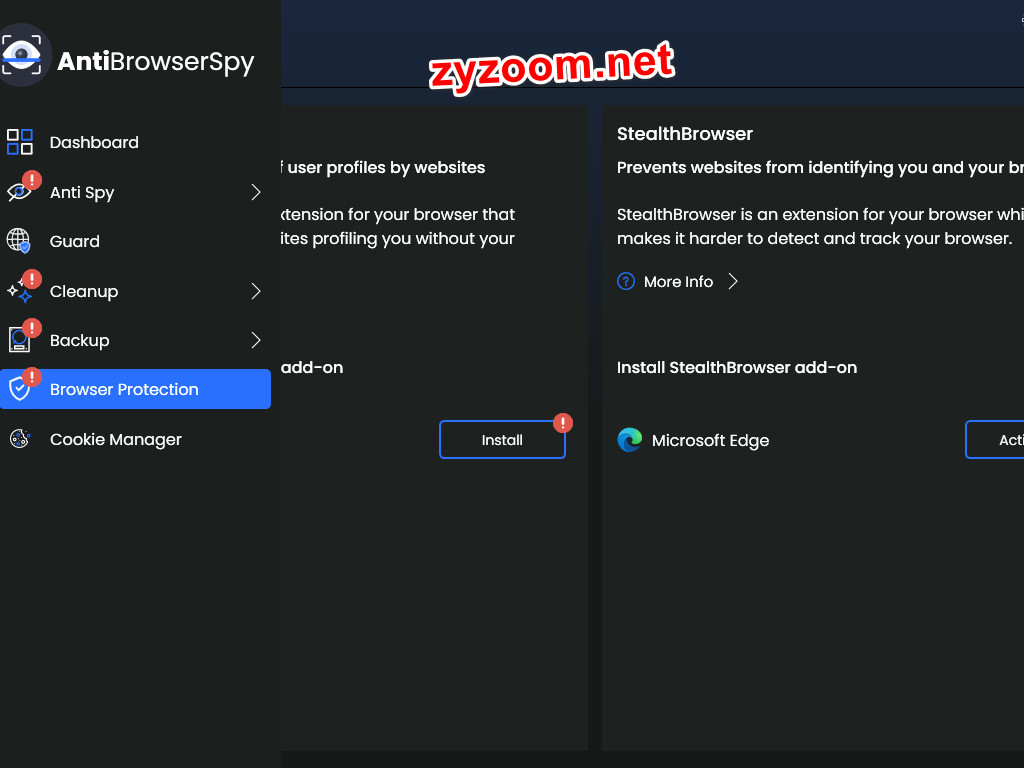Click 'user profiles by websites' text

(385, 168)
